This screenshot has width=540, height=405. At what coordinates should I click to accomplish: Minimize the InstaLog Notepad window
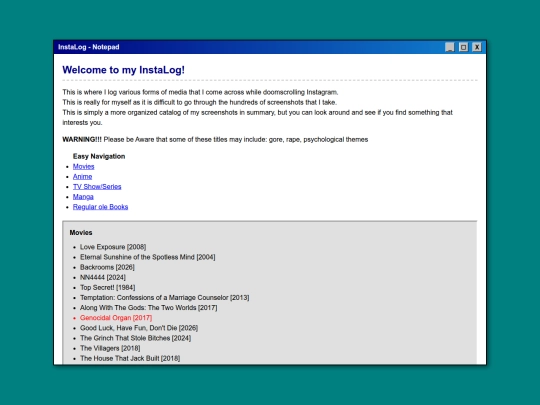pos(450,47)
